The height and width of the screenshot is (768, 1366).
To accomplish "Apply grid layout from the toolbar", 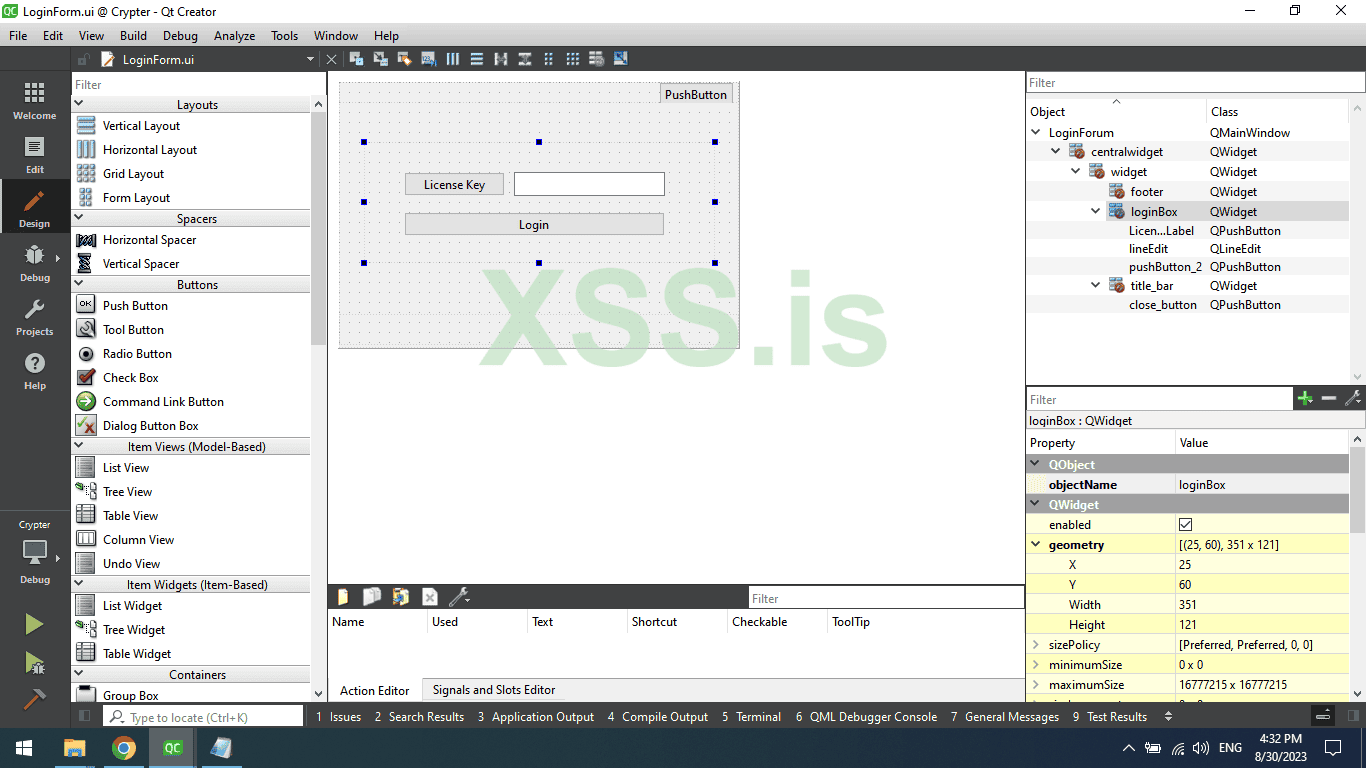I will click(x=573, y=59).
